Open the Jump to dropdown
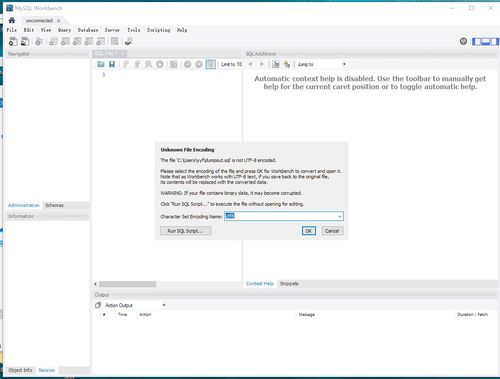Screen dimensions: 500x379 321,64
